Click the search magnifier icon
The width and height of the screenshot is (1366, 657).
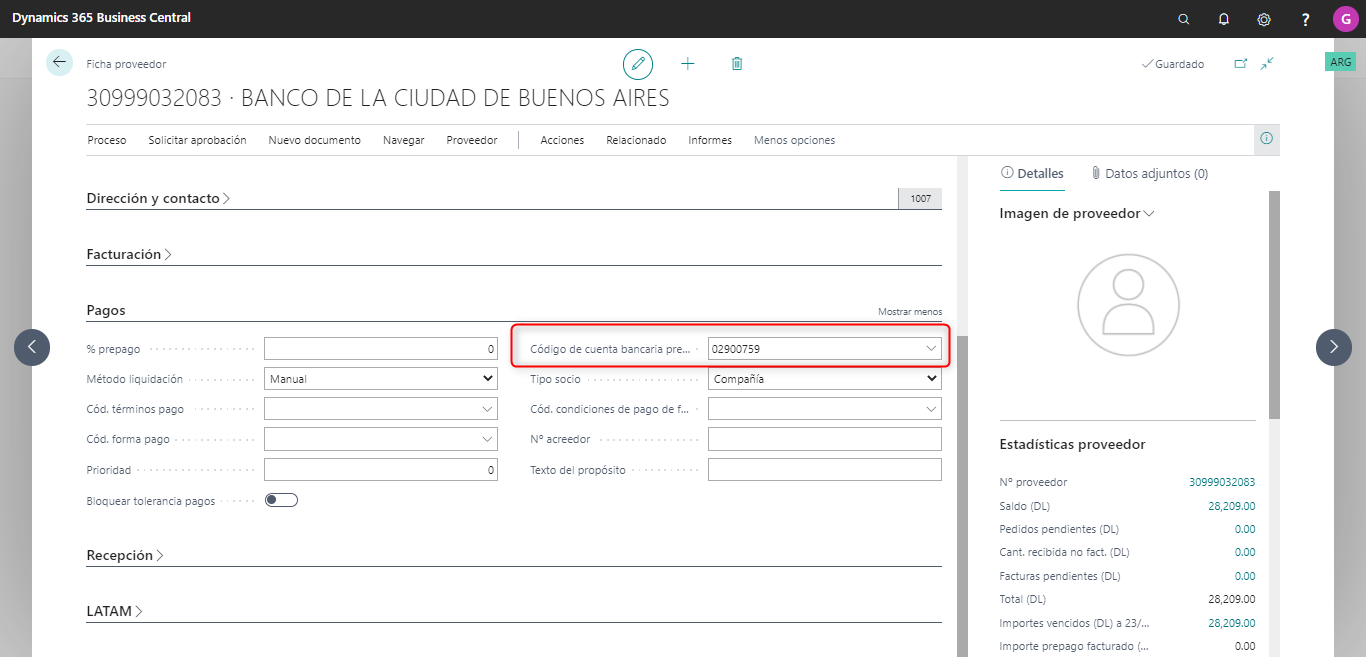pos(1184,19)
